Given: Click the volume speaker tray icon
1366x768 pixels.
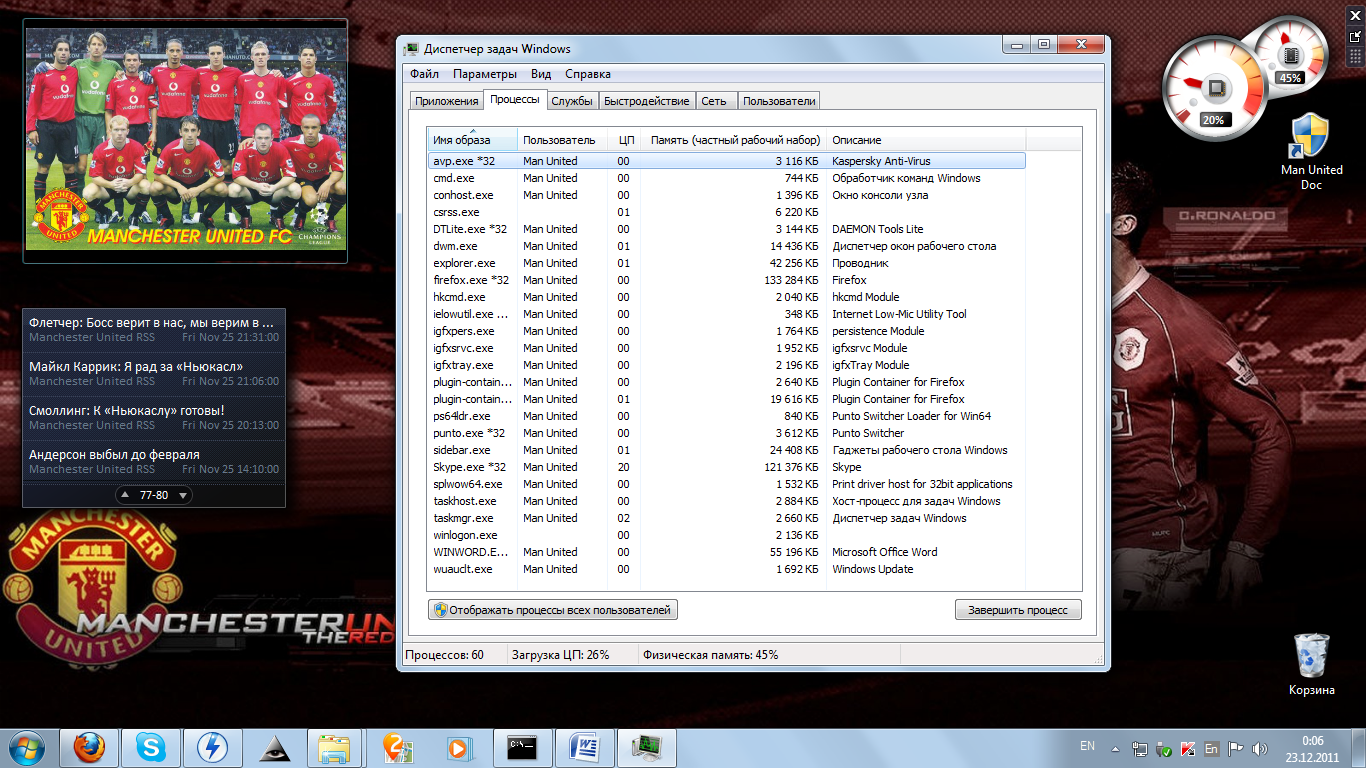Looking at the screenshot, I should [x=1259, y=748].
